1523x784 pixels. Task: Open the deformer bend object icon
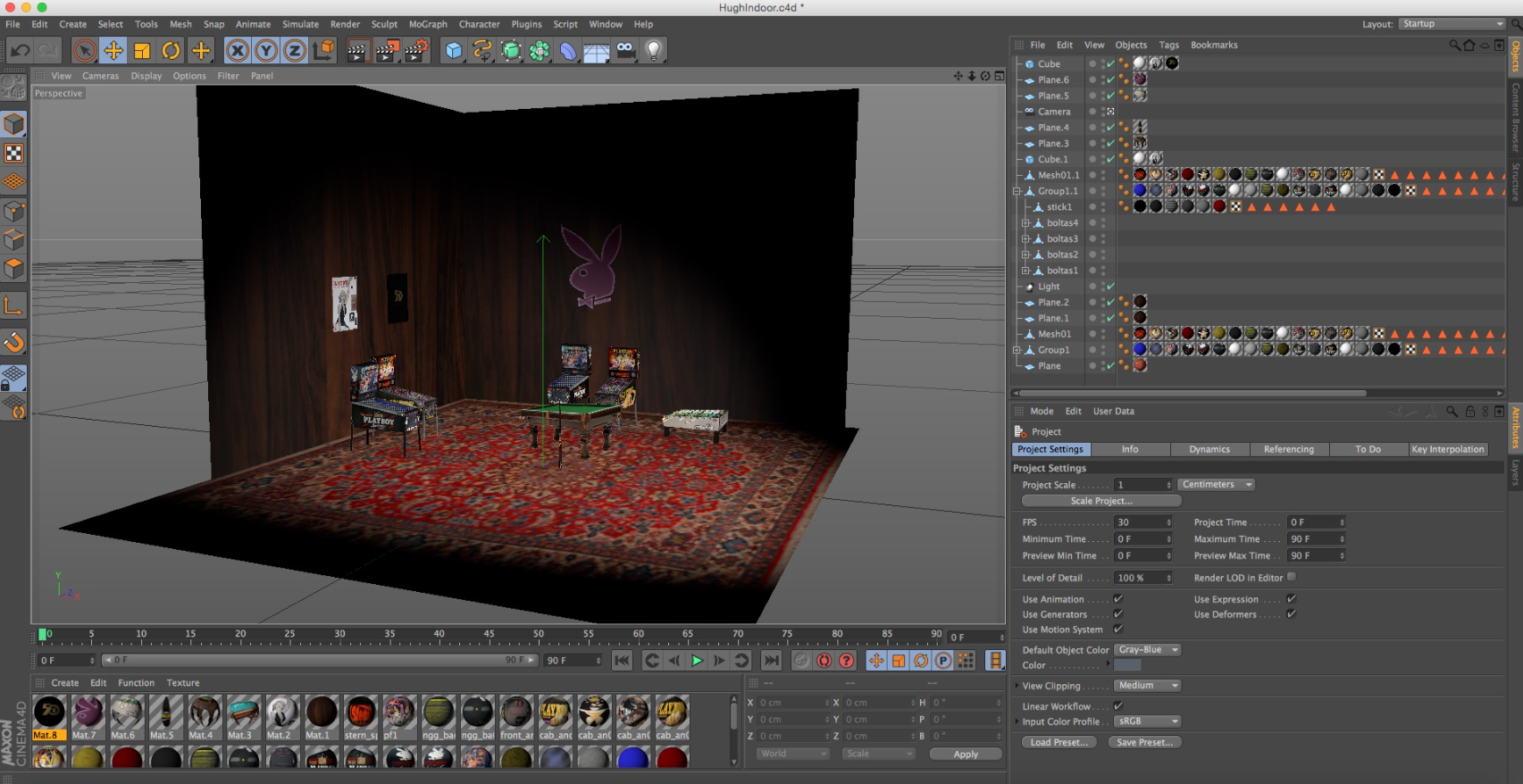tap(568, 51)
